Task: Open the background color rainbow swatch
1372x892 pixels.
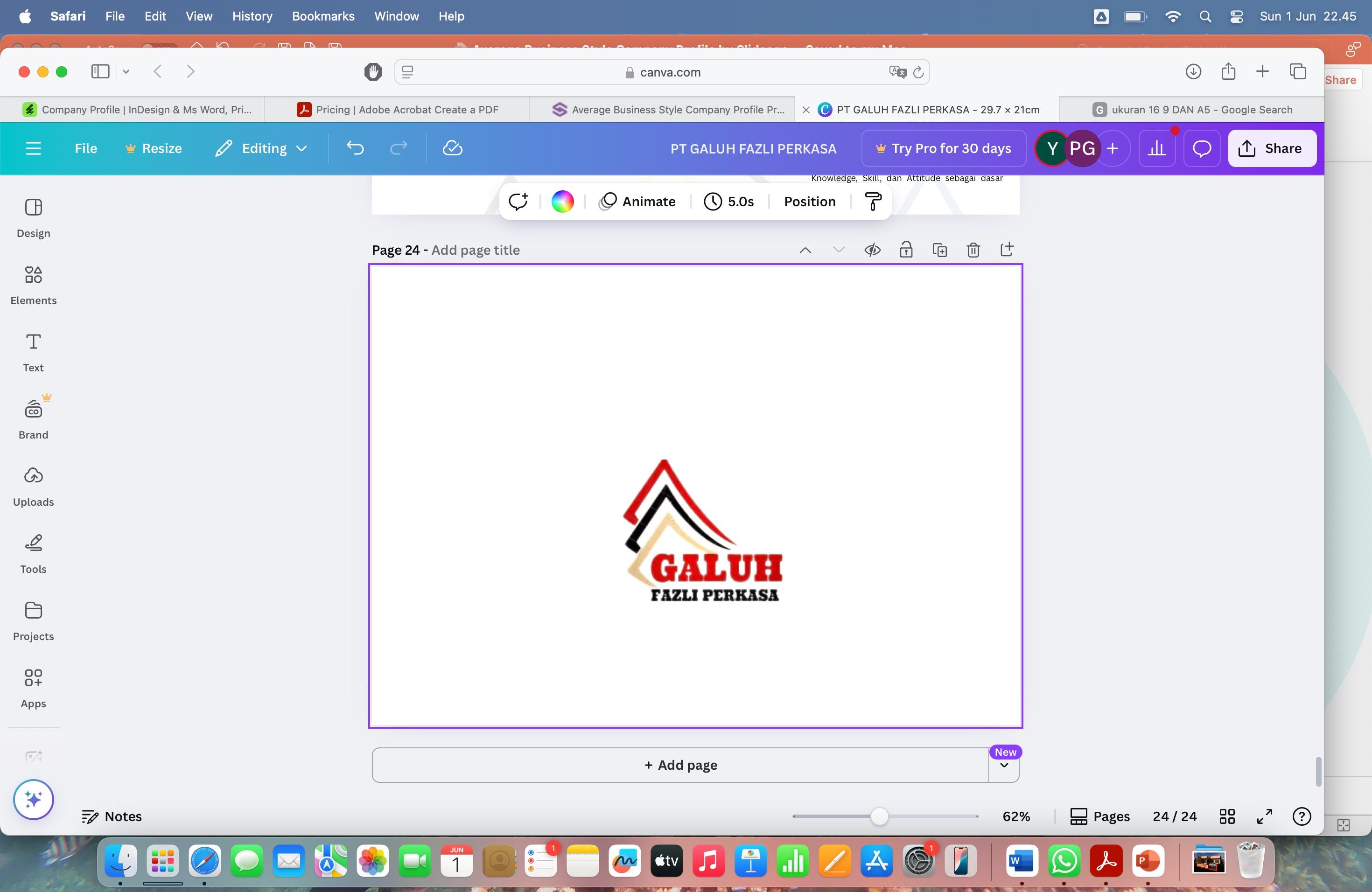Action: 563,202
